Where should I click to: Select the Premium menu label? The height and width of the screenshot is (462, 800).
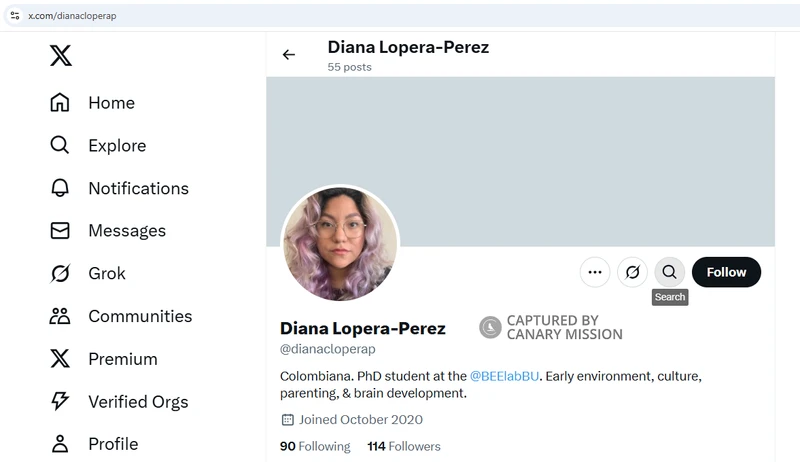pos(123,359)
